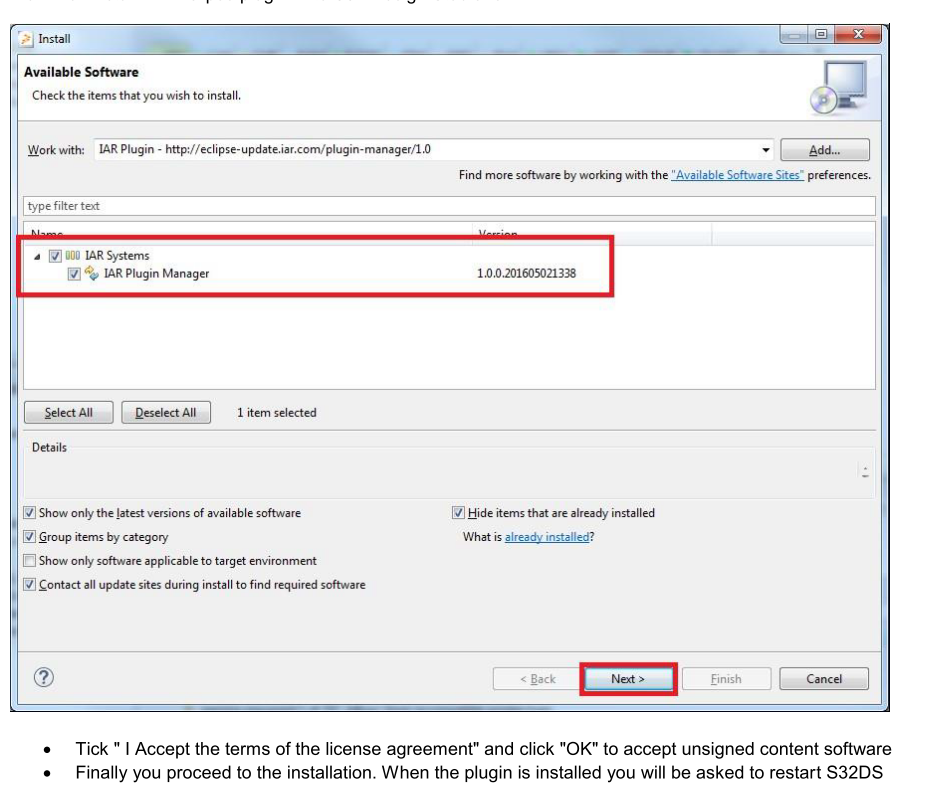Open the Work with dropdown arrow

(x=765, y=150)
